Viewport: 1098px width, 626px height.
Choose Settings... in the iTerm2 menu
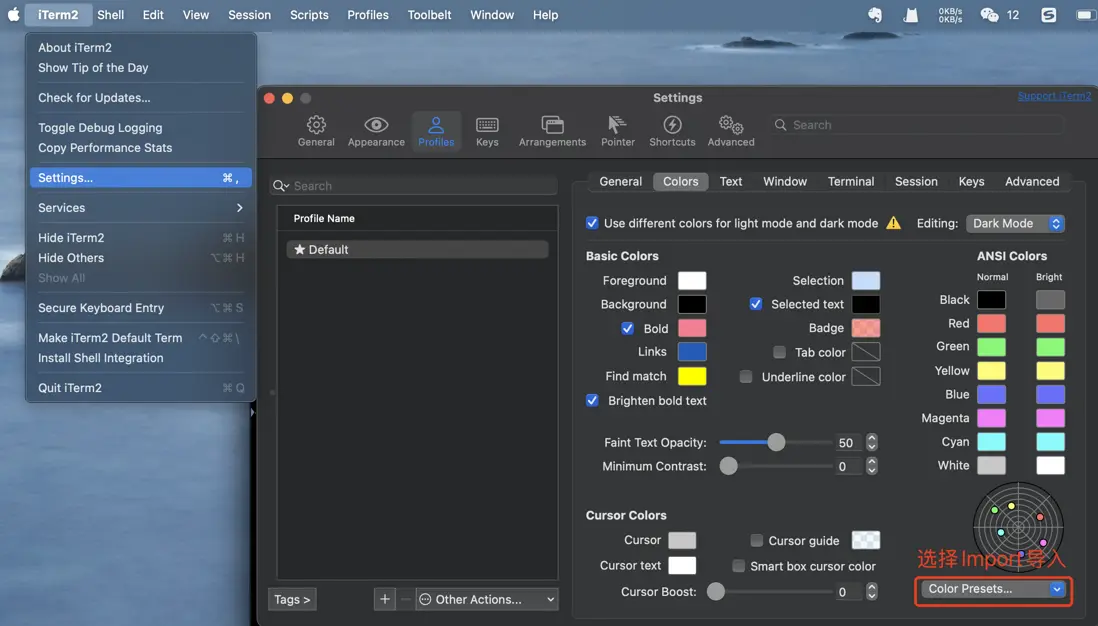pos(140,178)
